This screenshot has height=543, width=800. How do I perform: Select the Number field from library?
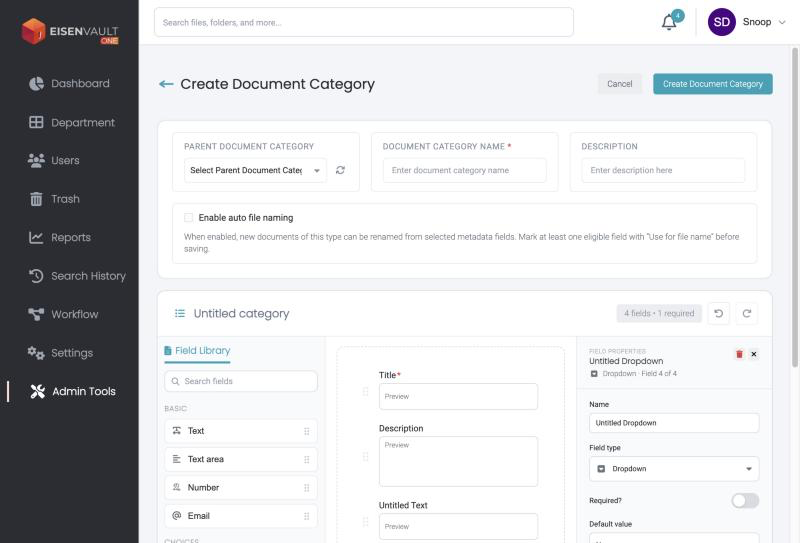tap(241, 487)
